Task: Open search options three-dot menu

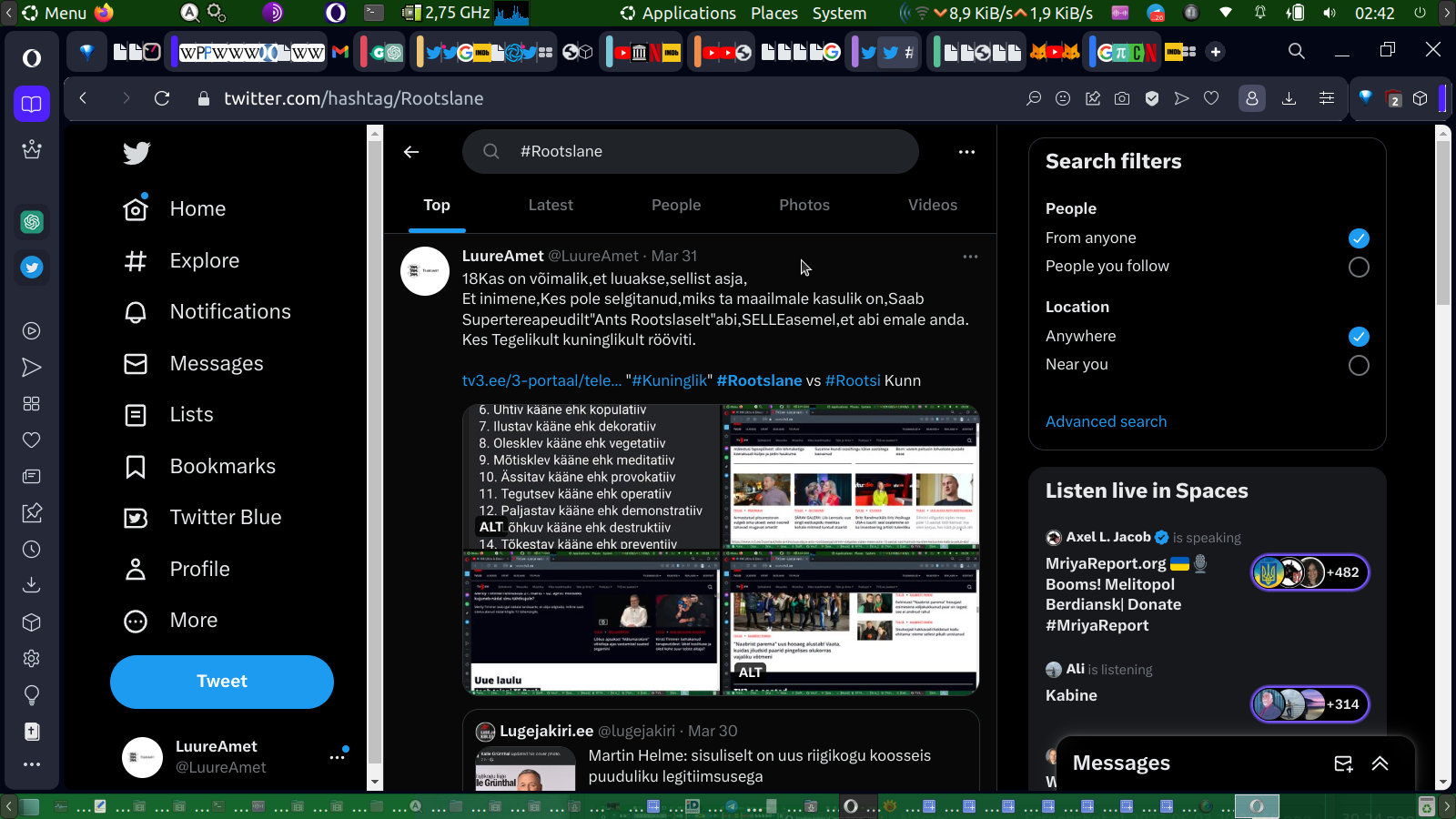Action: 966,152
